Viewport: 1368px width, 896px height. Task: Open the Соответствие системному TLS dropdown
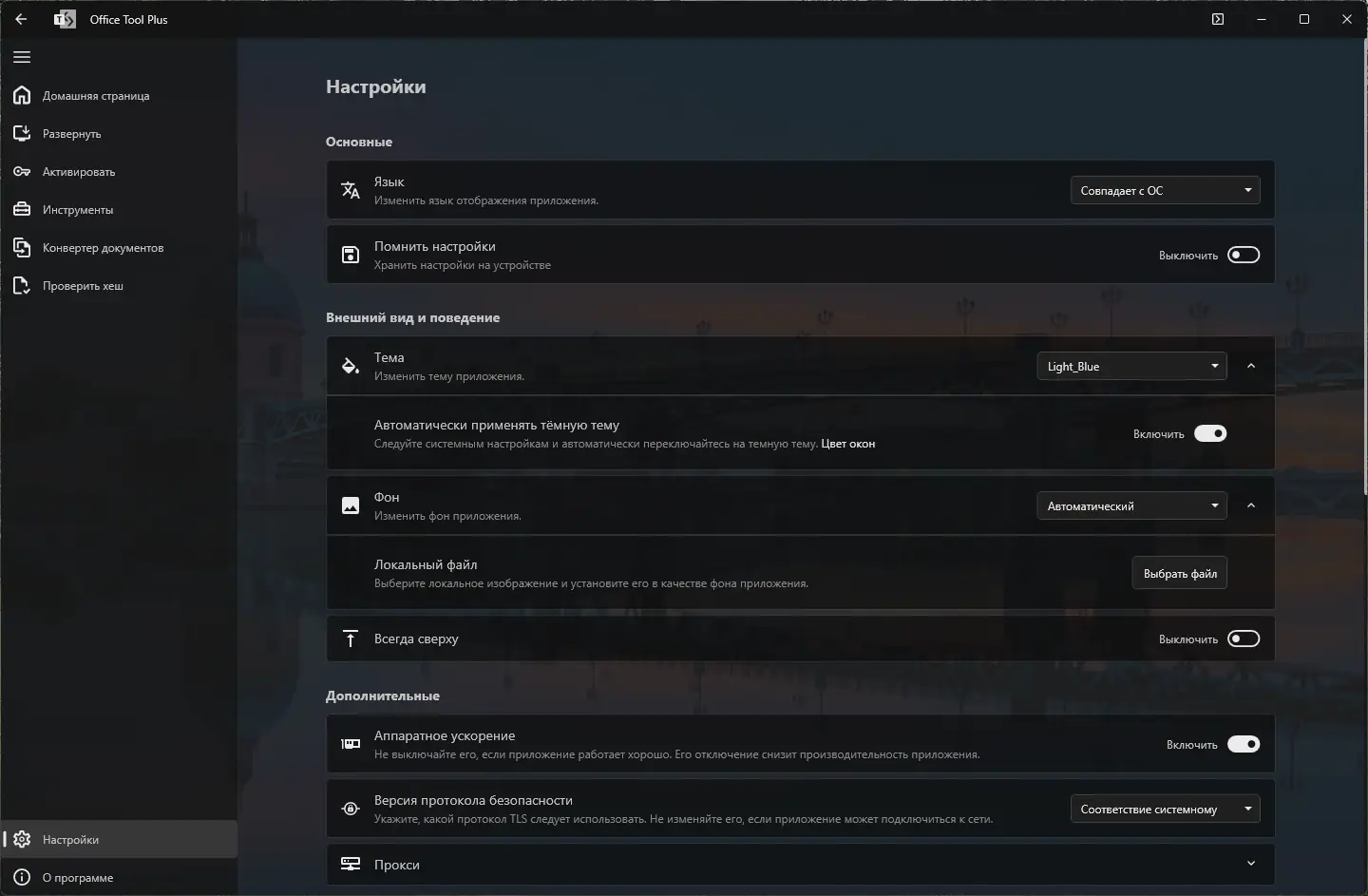point(1166,809)
